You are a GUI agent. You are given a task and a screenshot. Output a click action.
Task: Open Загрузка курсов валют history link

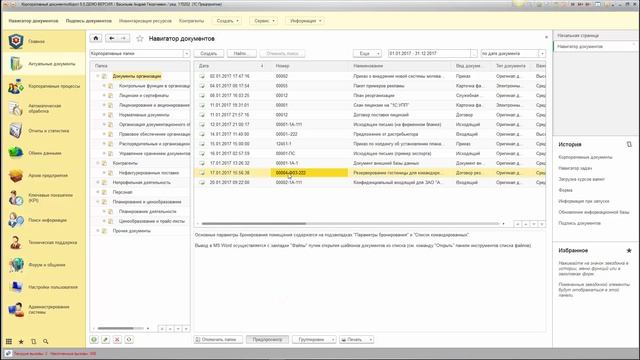[582, 179]
